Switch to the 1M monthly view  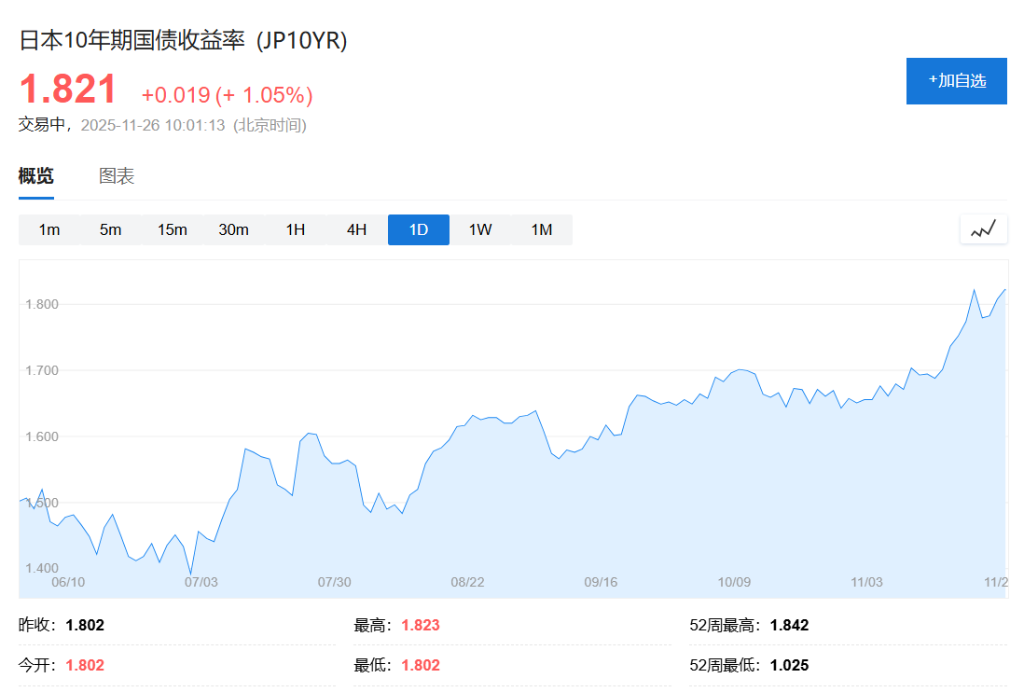[541, 229]
